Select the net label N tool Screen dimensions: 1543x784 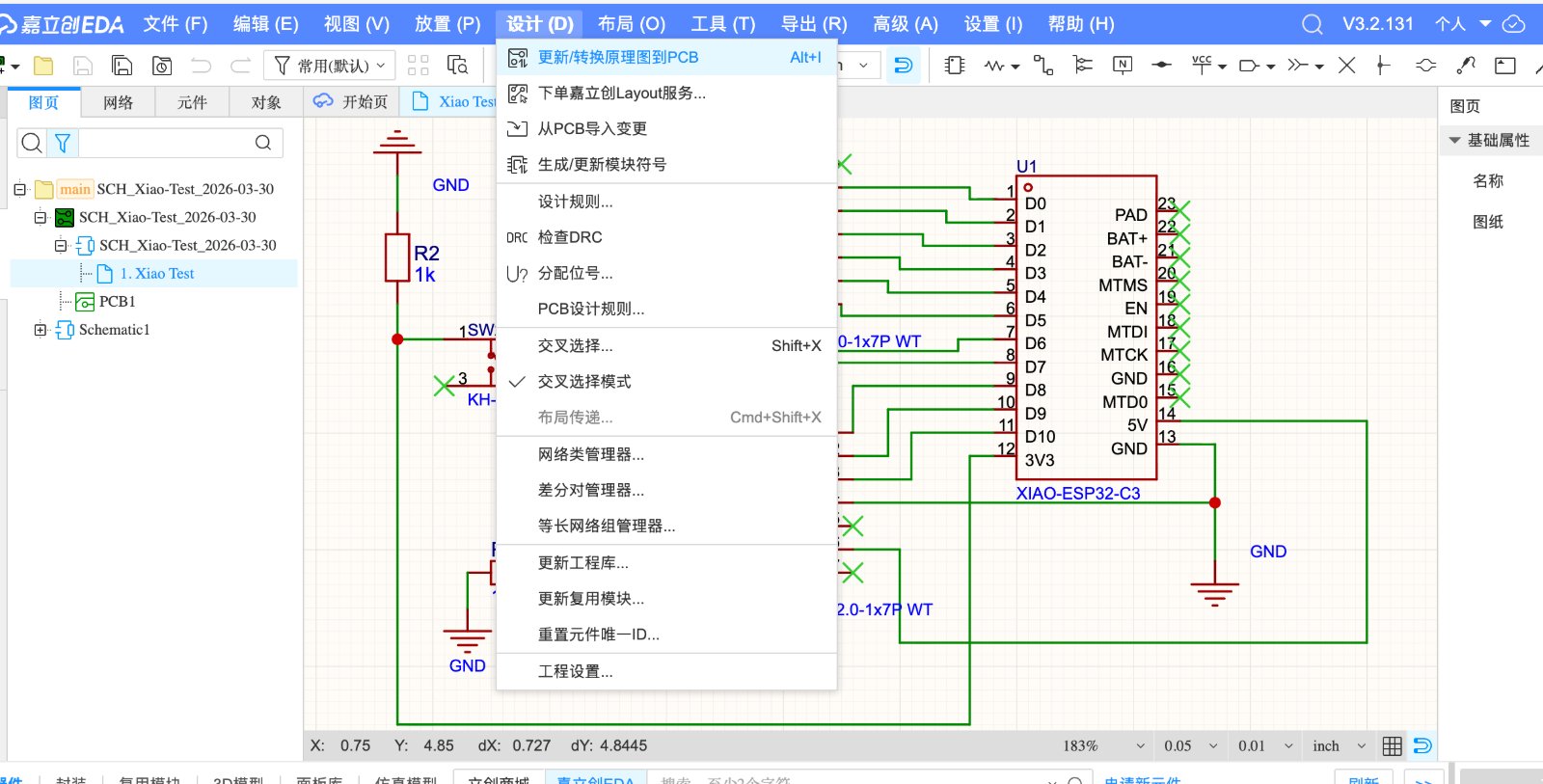[1123, 66]
